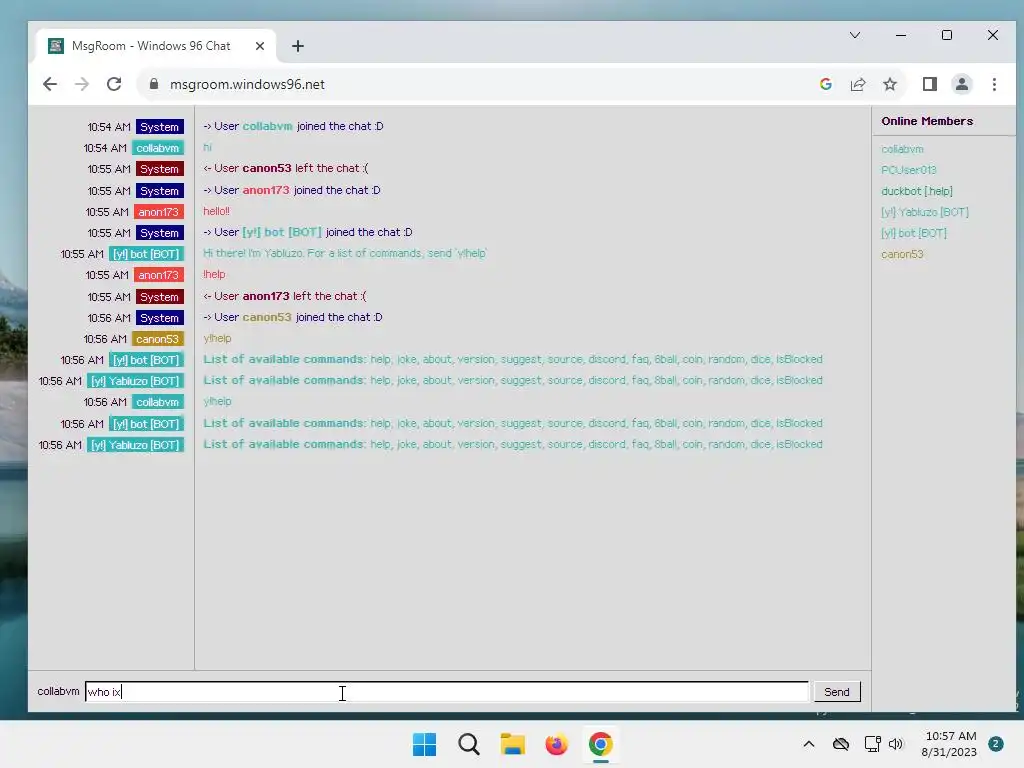Open the volume tray icon
1024x768 pixels.
896,744
